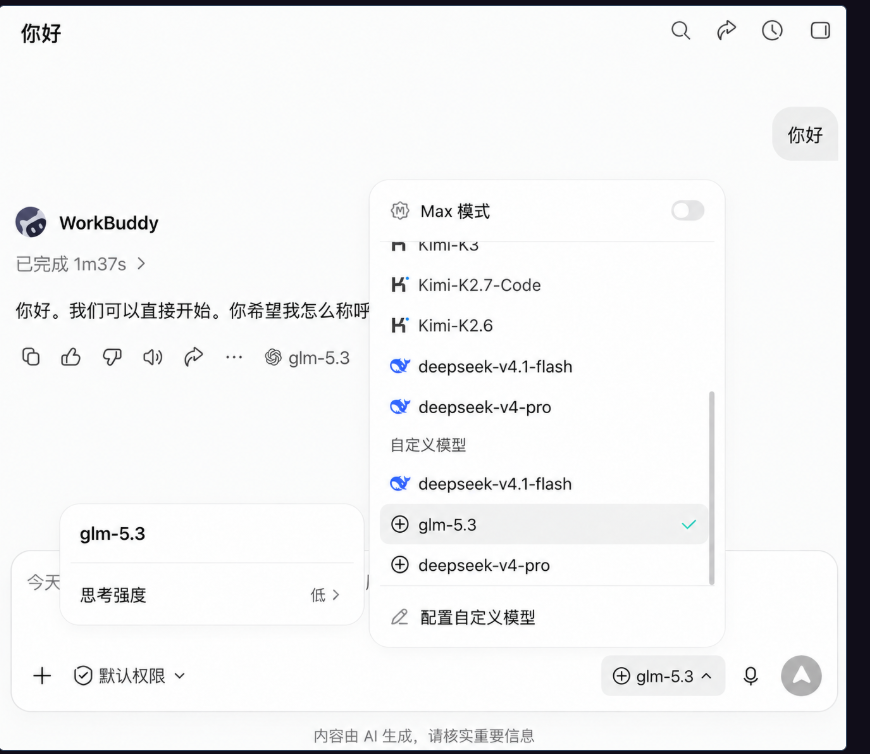Click the share arrow icon in the header
Viewport: 870px width, 754px height.
pos(726,31)
